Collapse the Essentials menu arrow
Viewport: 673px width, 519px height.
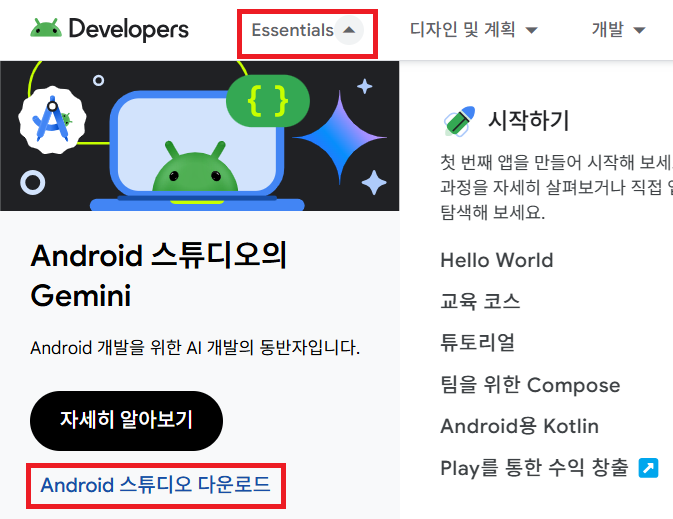[x=349, y=30]
